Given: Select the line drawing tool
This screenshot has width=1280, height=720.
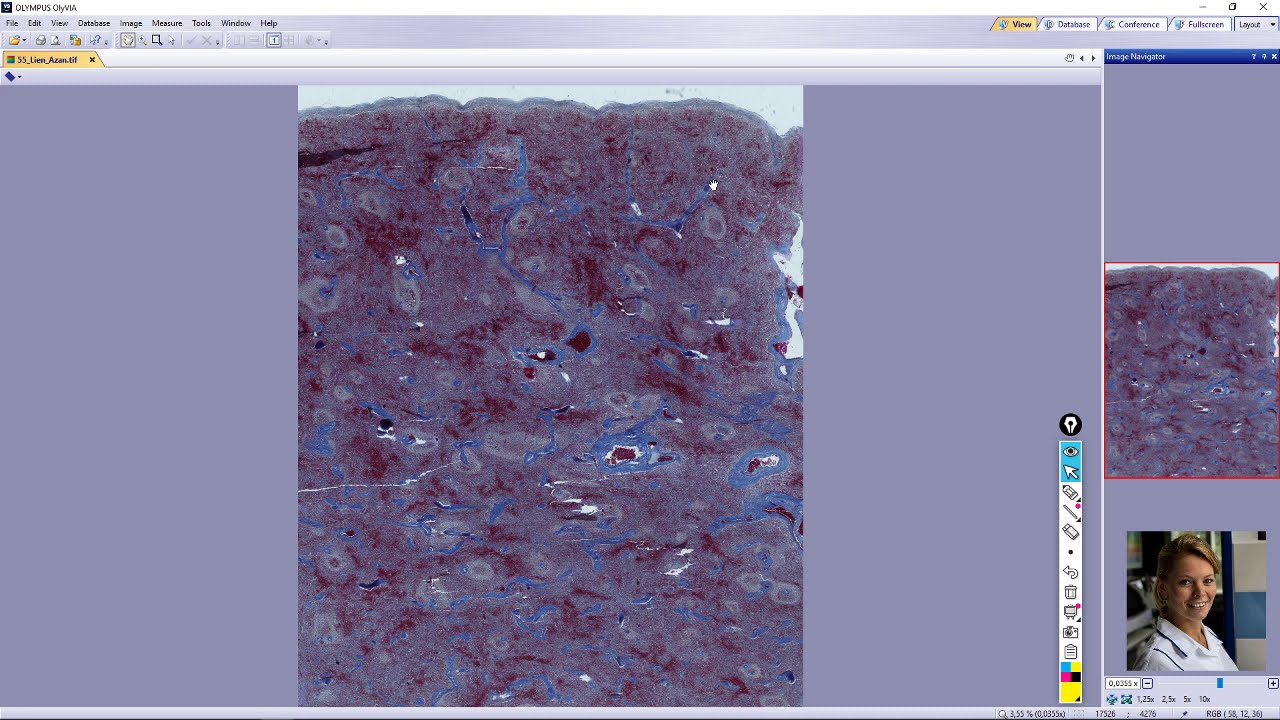Looking at the screenshot, I should pyautogui.click(x=1071, y=512).
